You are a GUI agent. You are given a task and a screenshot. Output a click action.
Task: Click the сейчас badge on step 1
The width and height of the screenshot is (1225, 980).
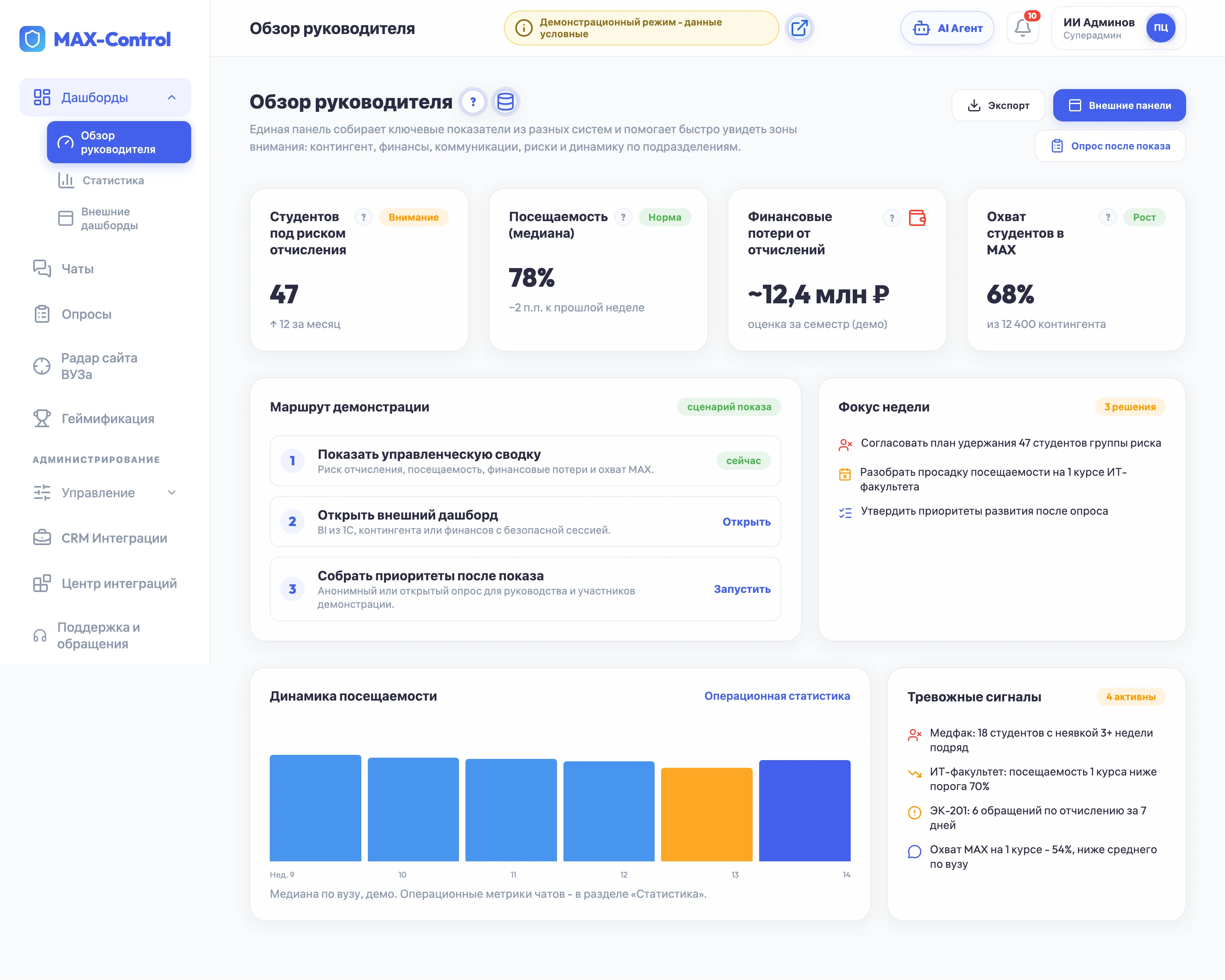tap(743, 461)
